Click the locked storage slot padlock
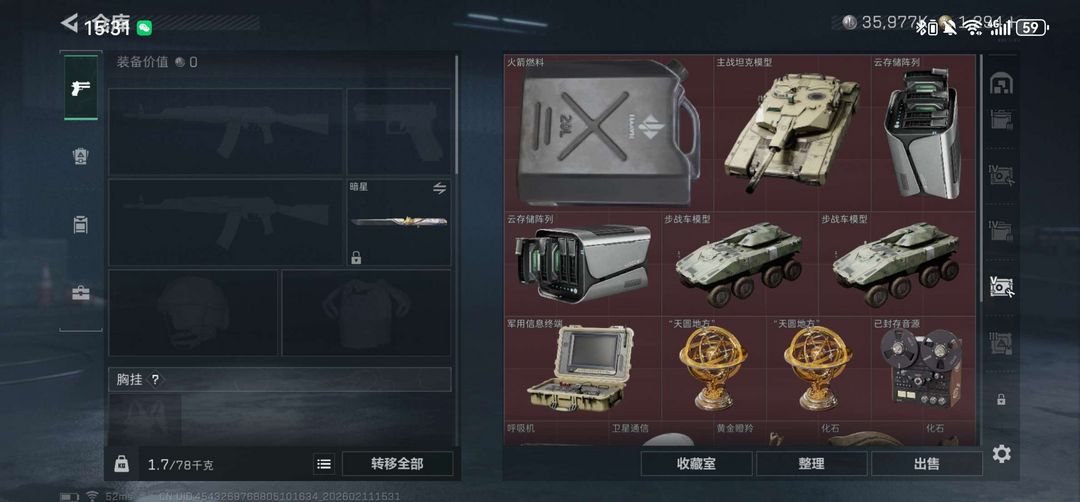Image resolution: width=1080 pixels, height=502 pixels. (x=1001, y=399)
